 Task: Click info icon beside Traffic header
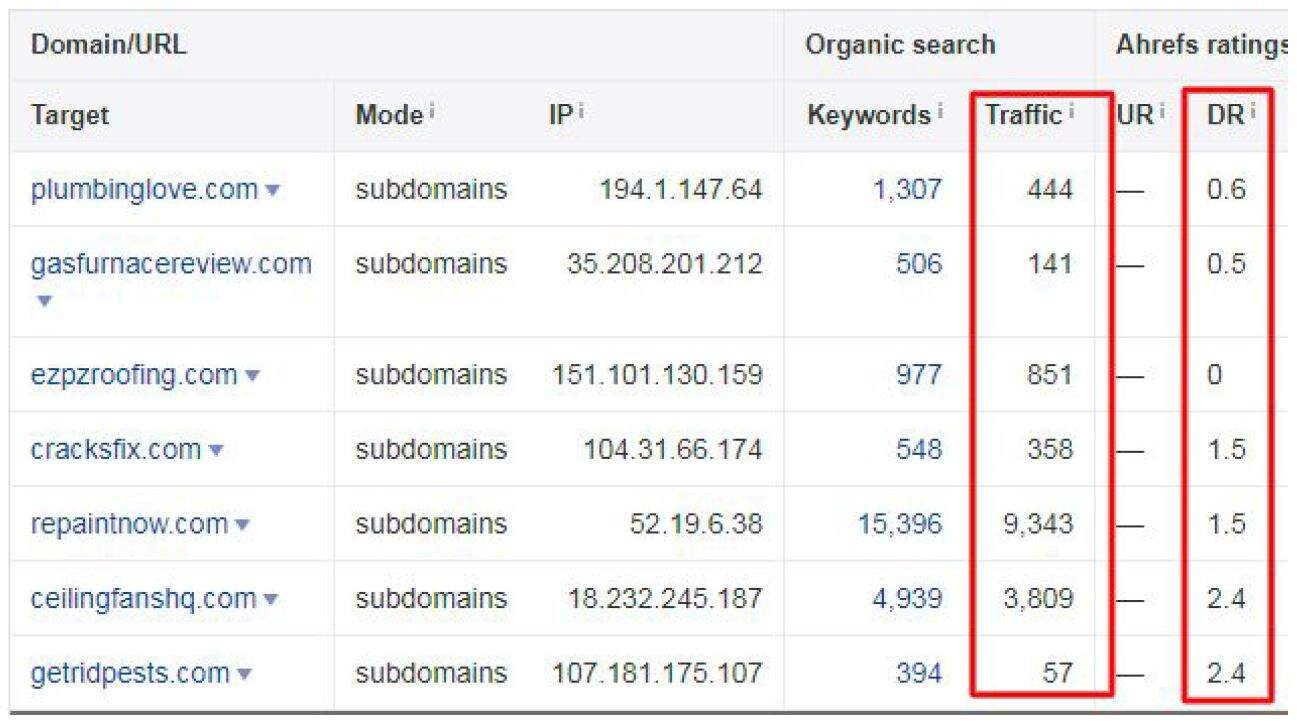click(x=1070, y=109)
